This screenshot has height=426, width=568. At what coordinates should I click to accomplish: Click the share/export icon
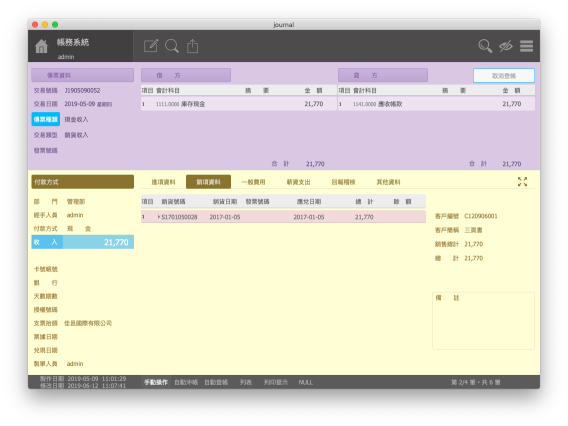pyautogui.click(x=192, y=46)
